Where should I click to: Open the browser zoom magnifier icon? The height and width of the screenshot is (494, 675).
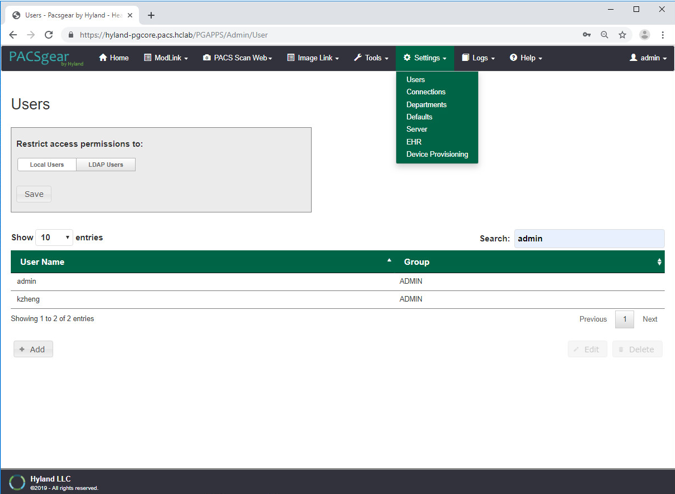coord(604,35)
